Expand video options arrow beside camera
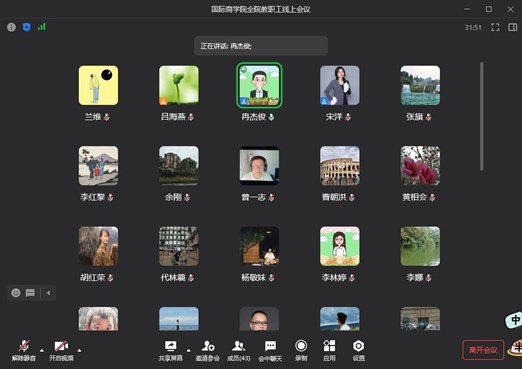Viewport: 522px width, 369px height. click(79, 350)
